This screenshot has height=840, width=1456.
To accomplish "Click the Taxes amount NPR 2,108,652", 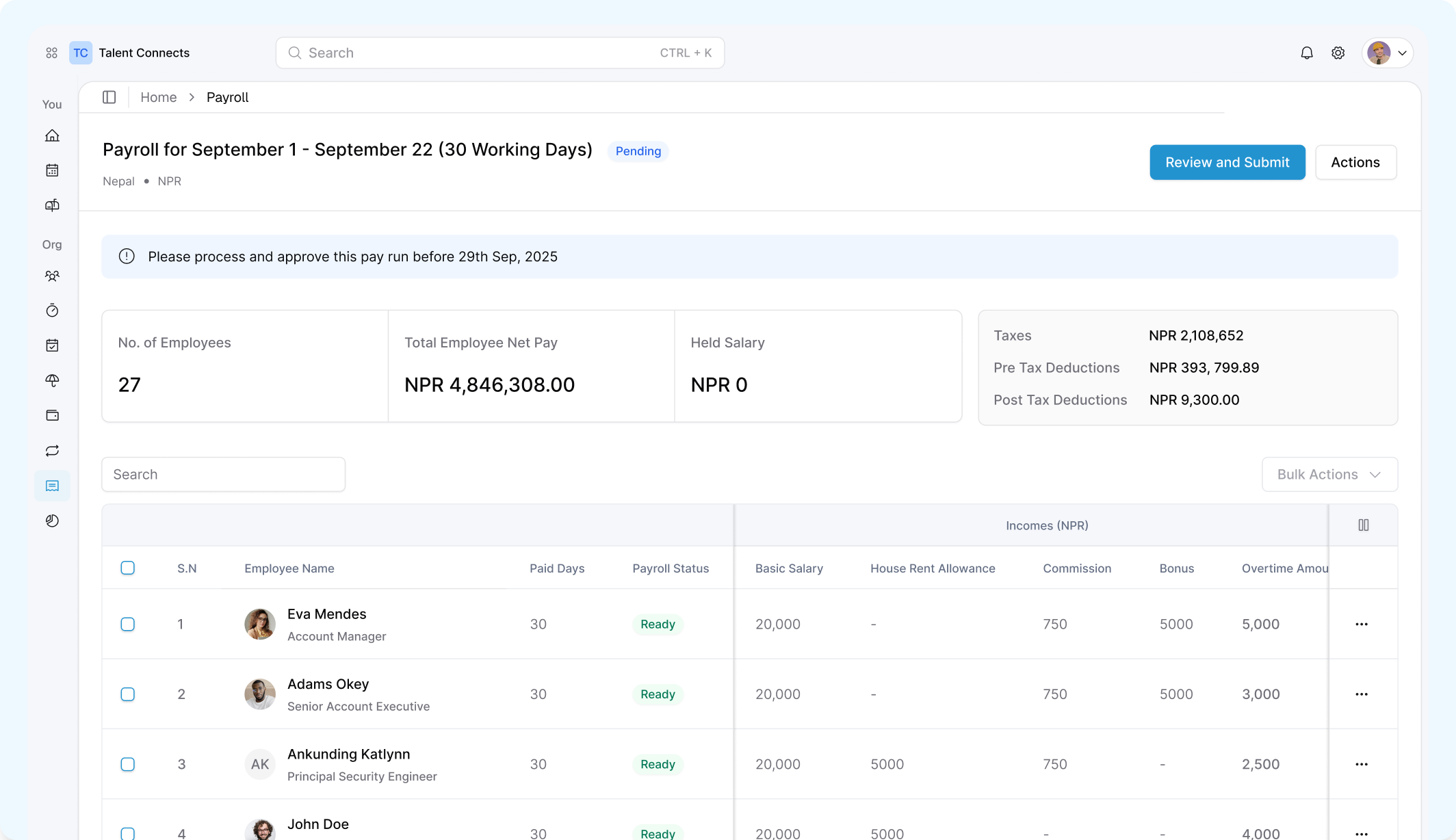I will [1196, 336].
